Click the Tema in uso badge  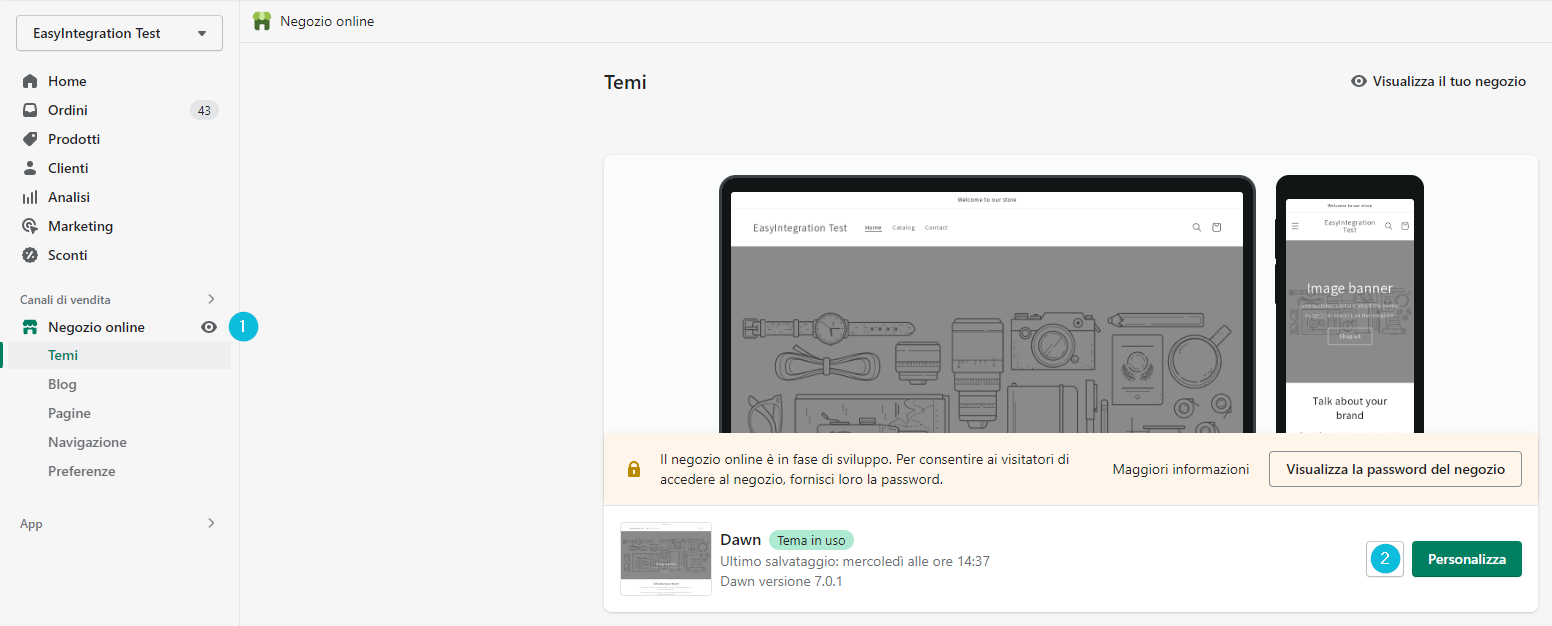[x=811, y=540]
